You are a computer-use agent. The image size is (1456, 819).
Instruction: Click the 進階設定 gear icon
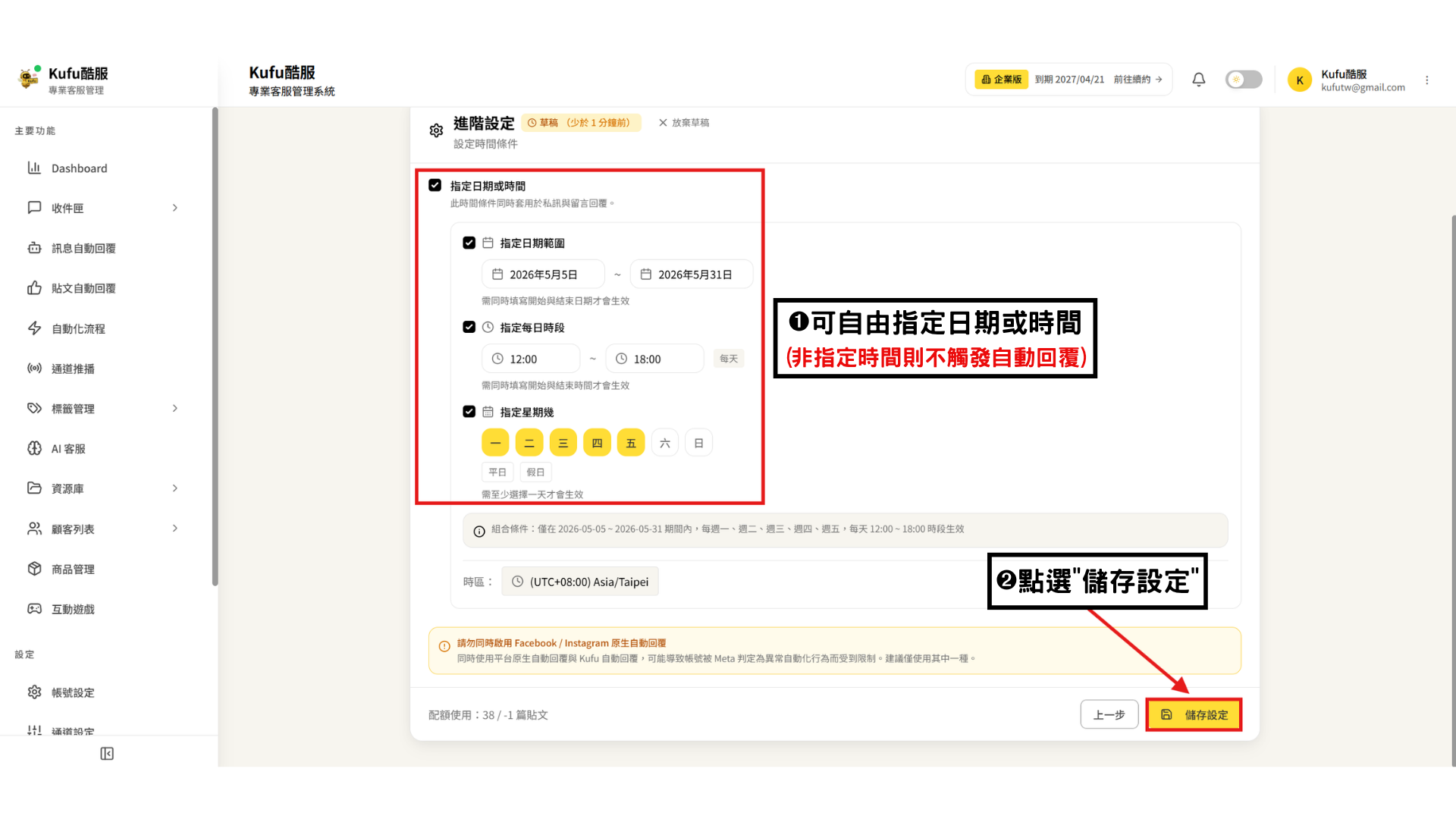[x=436, y=130]
